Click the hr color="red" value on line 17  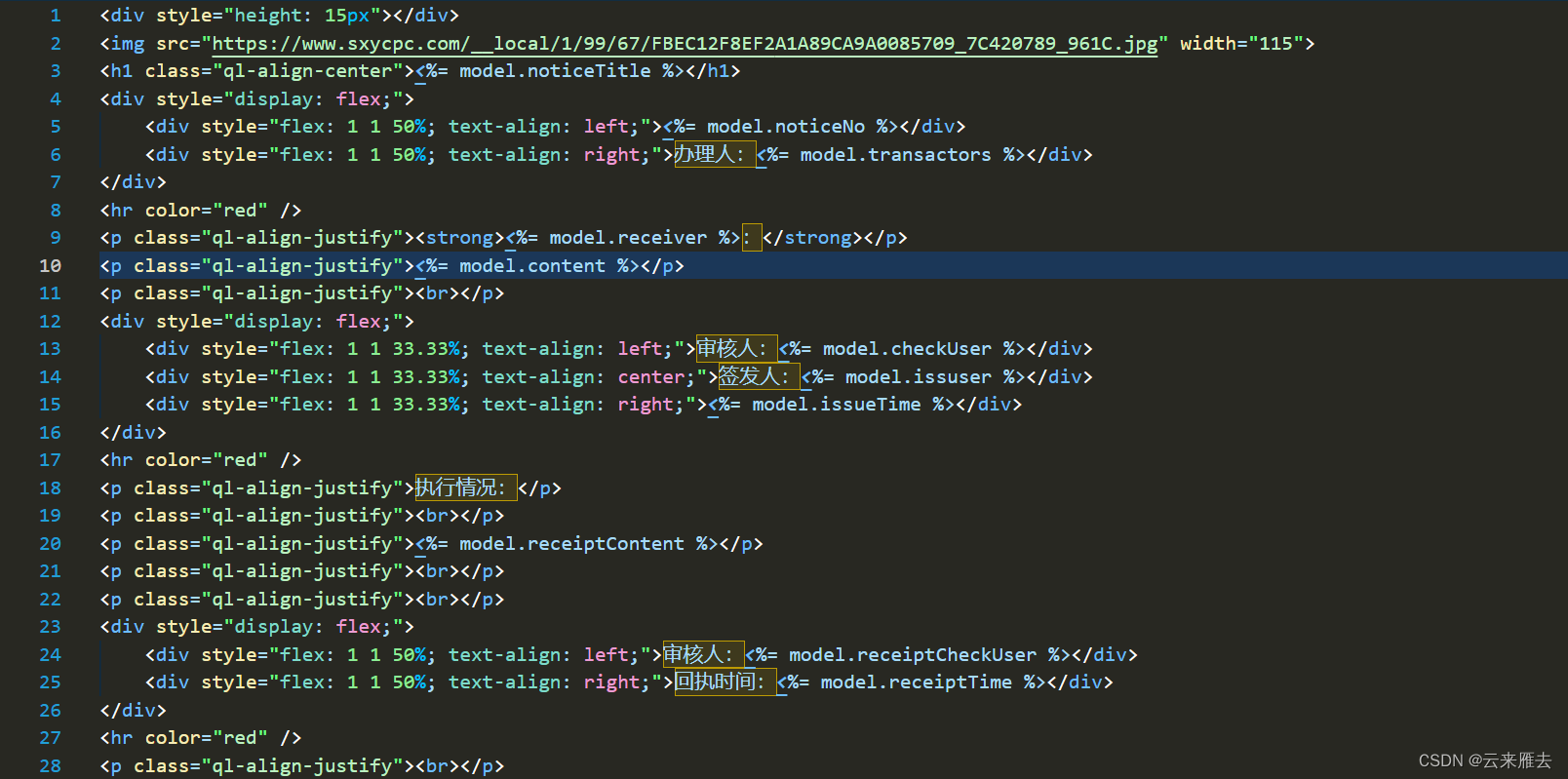point(240,460)
